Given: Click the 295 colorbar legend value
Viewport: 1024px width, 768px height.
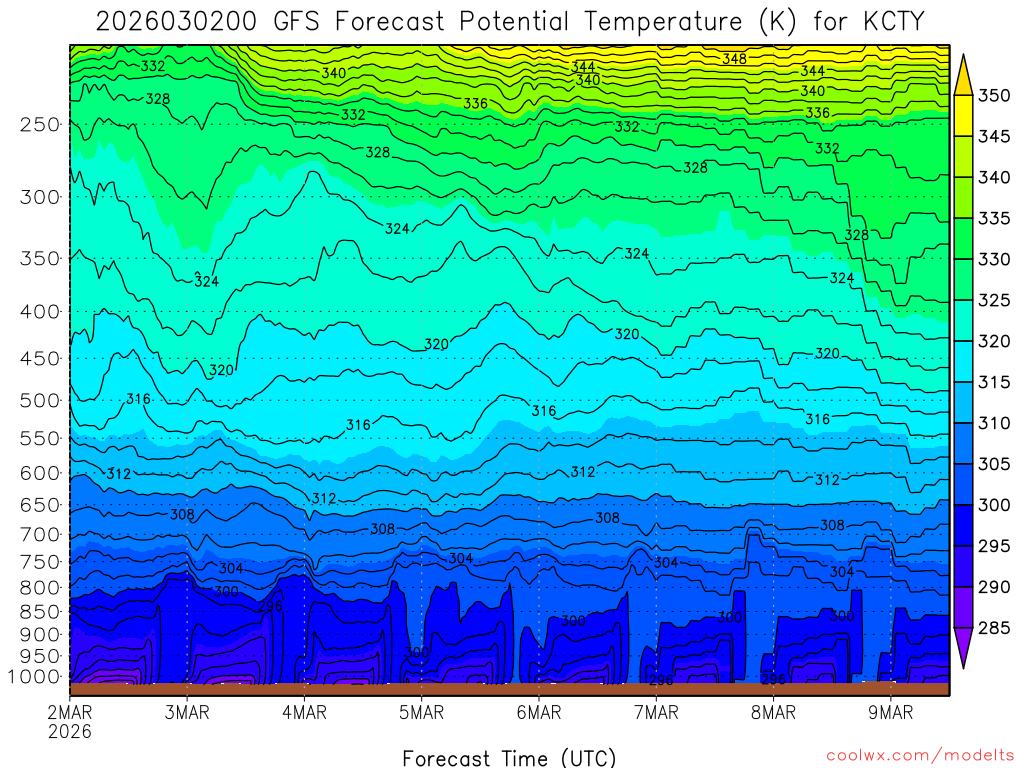Looking at the screenshot, I should [x=994, y=547].
